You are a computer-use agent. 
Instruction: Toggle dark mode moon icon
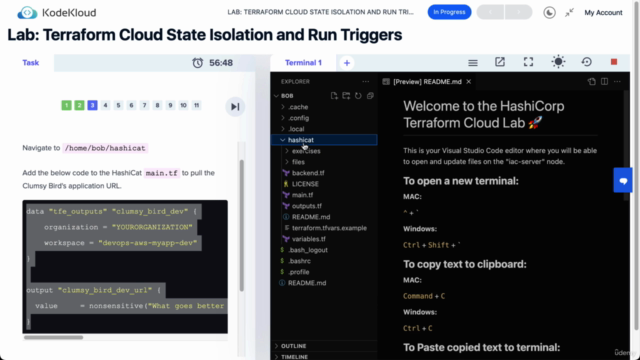(x=549, y=13)
